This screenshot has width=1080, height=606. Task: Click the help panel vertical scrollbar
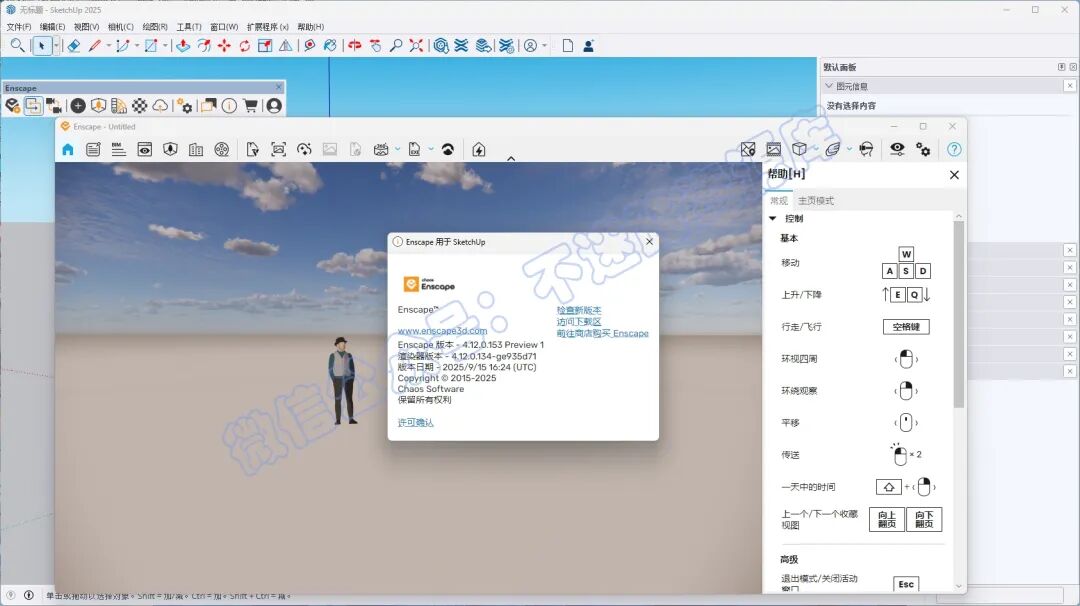click(959, 313)
